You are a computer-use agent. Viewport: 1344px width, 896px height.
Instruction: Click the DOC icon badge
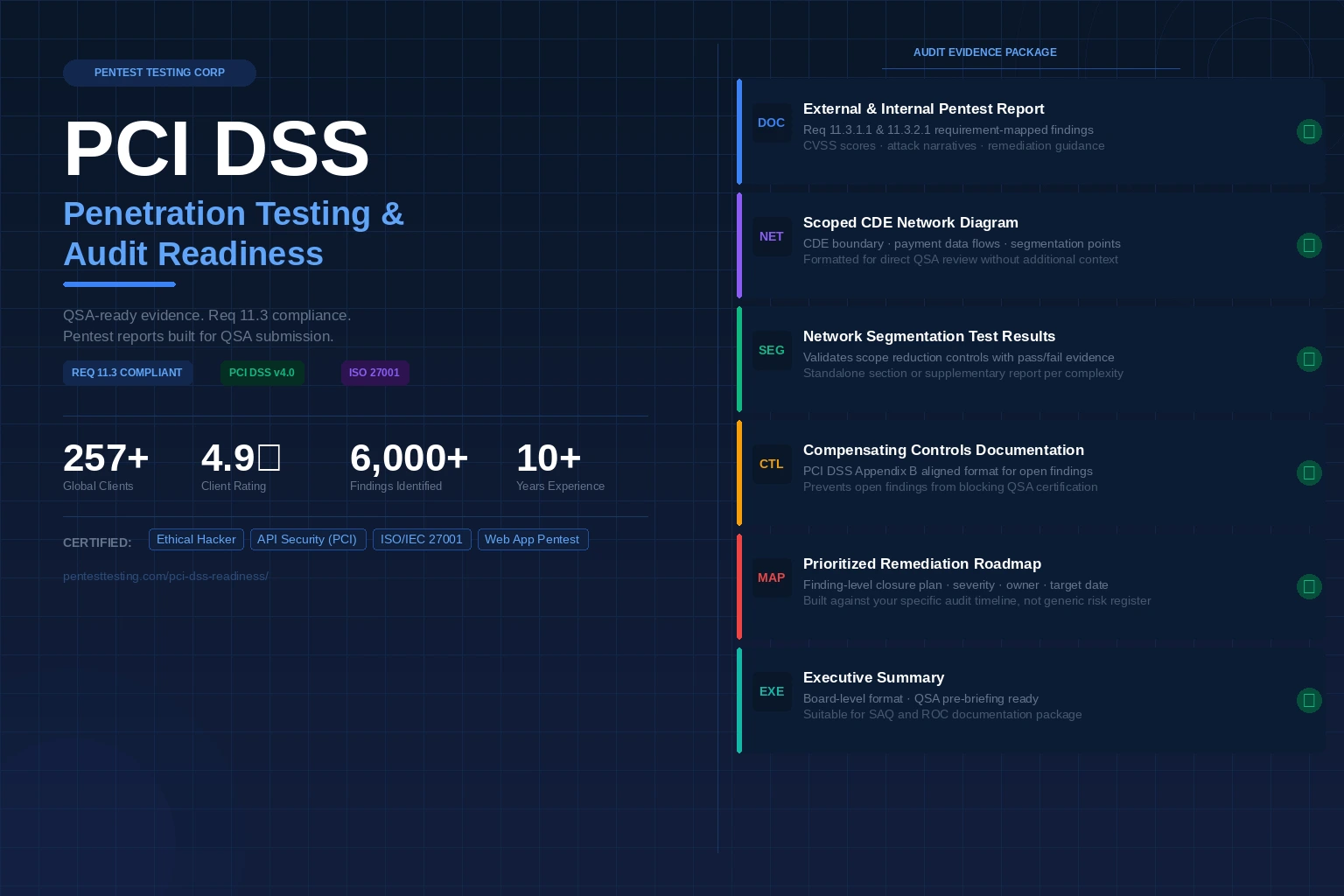pos(772,122)
